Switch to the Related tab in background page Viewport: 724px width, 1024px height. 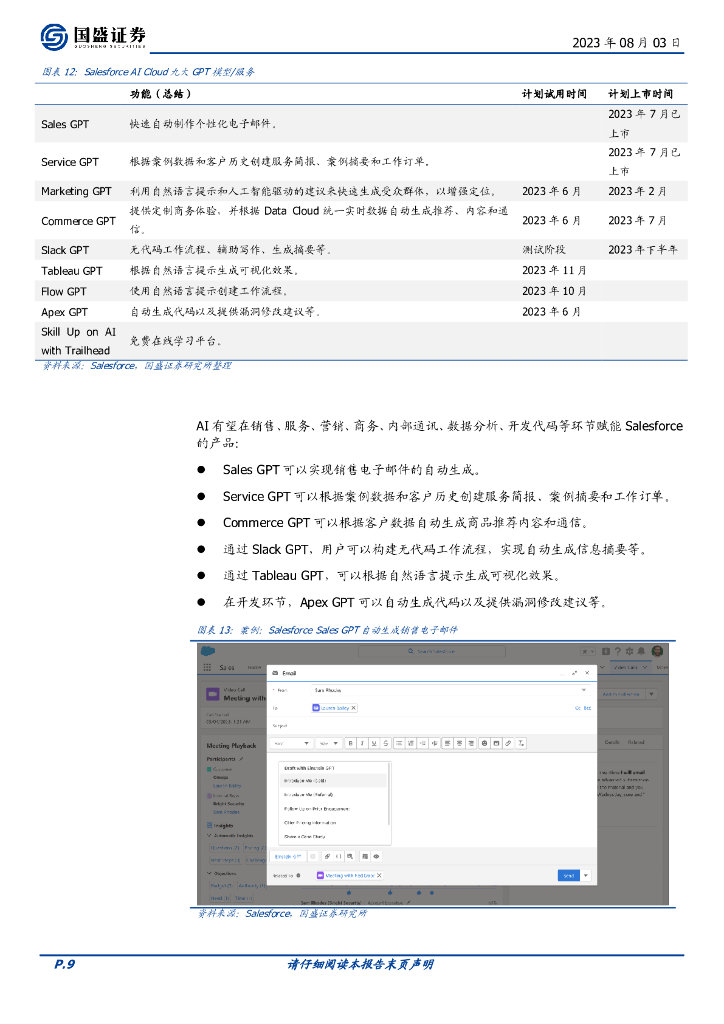pos(636,743)
